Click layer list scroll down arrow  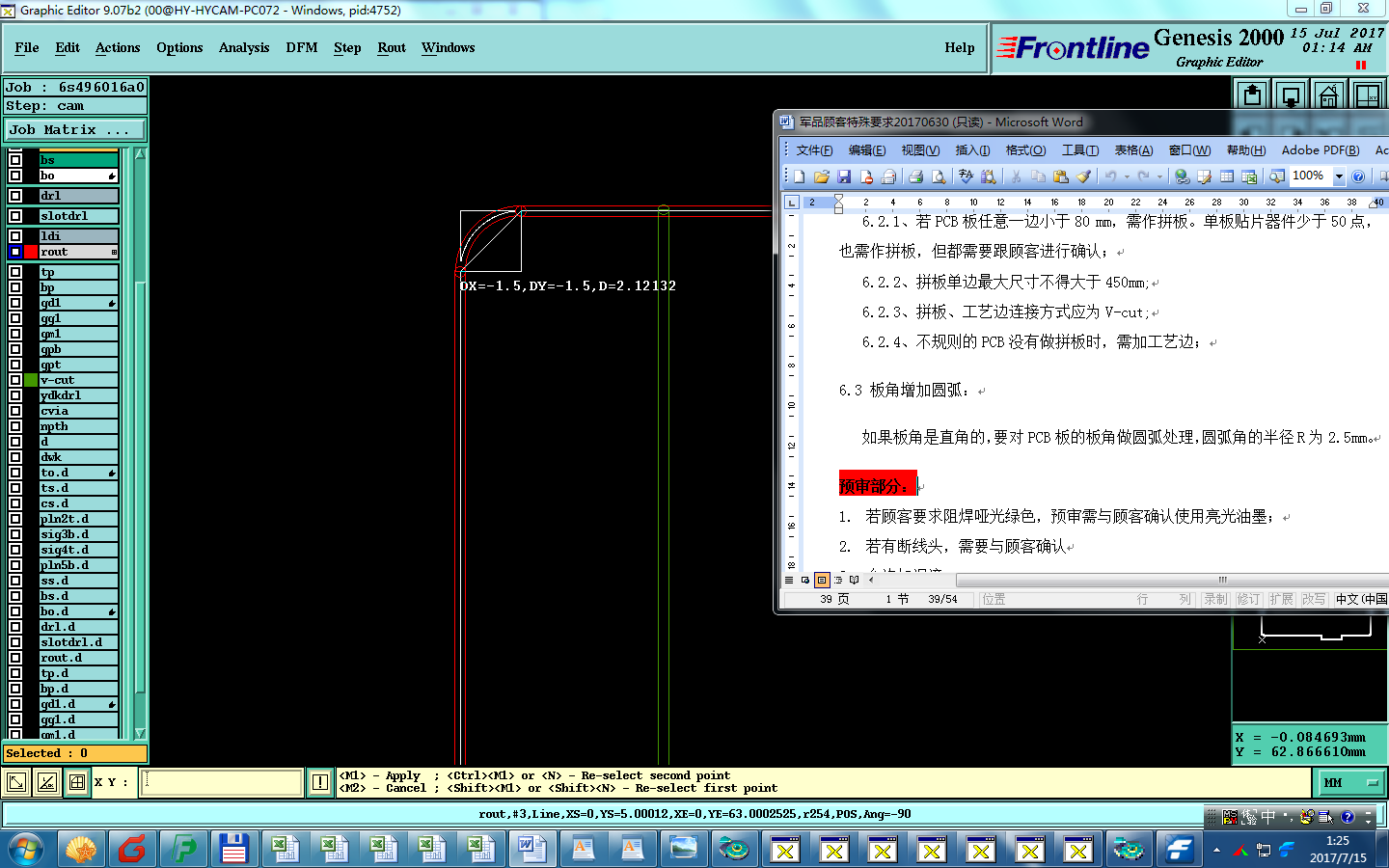(141, 733)
